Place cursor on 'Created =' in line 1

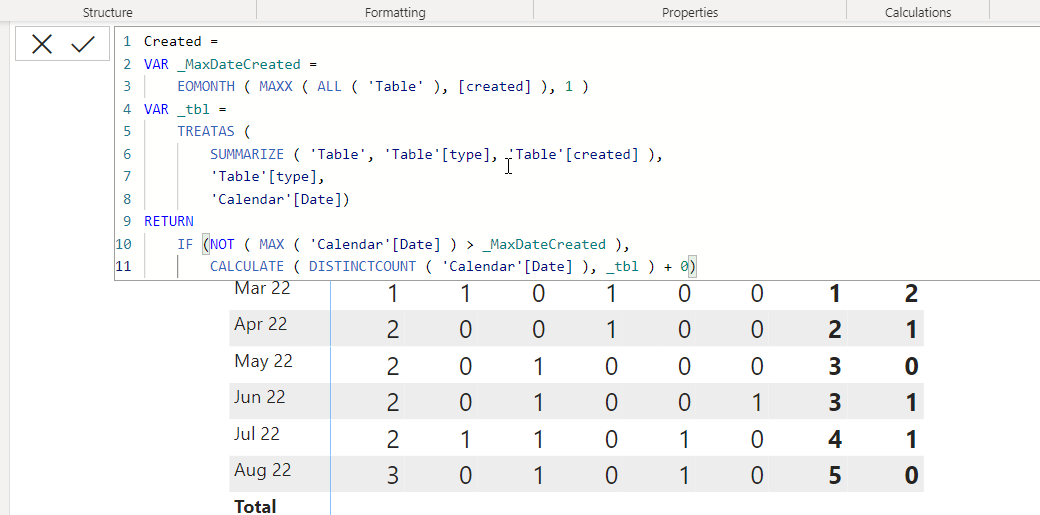point(181,41)
